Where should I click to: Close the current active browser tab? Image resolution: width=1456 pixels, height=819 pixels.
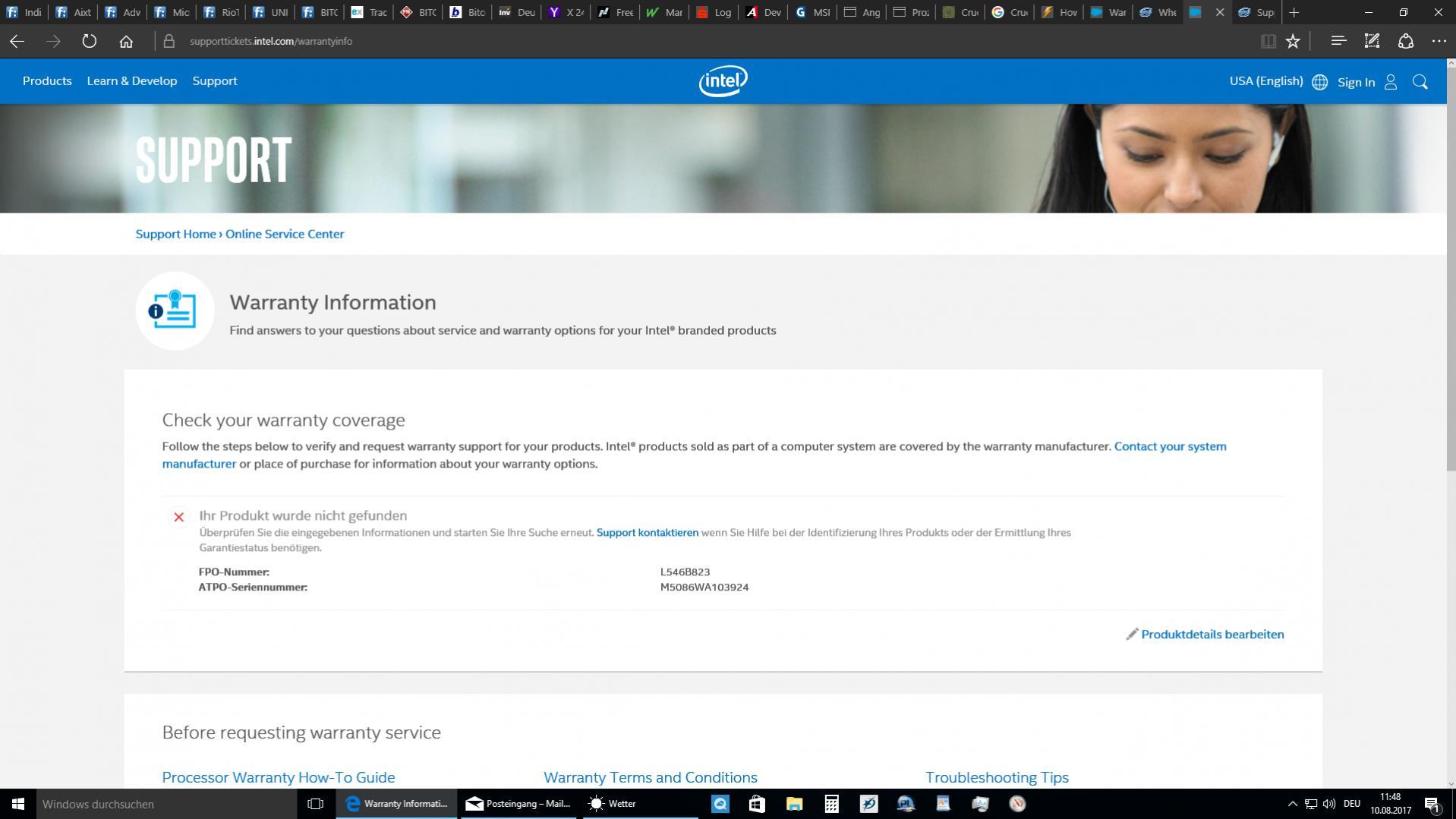click(1220, 12)
